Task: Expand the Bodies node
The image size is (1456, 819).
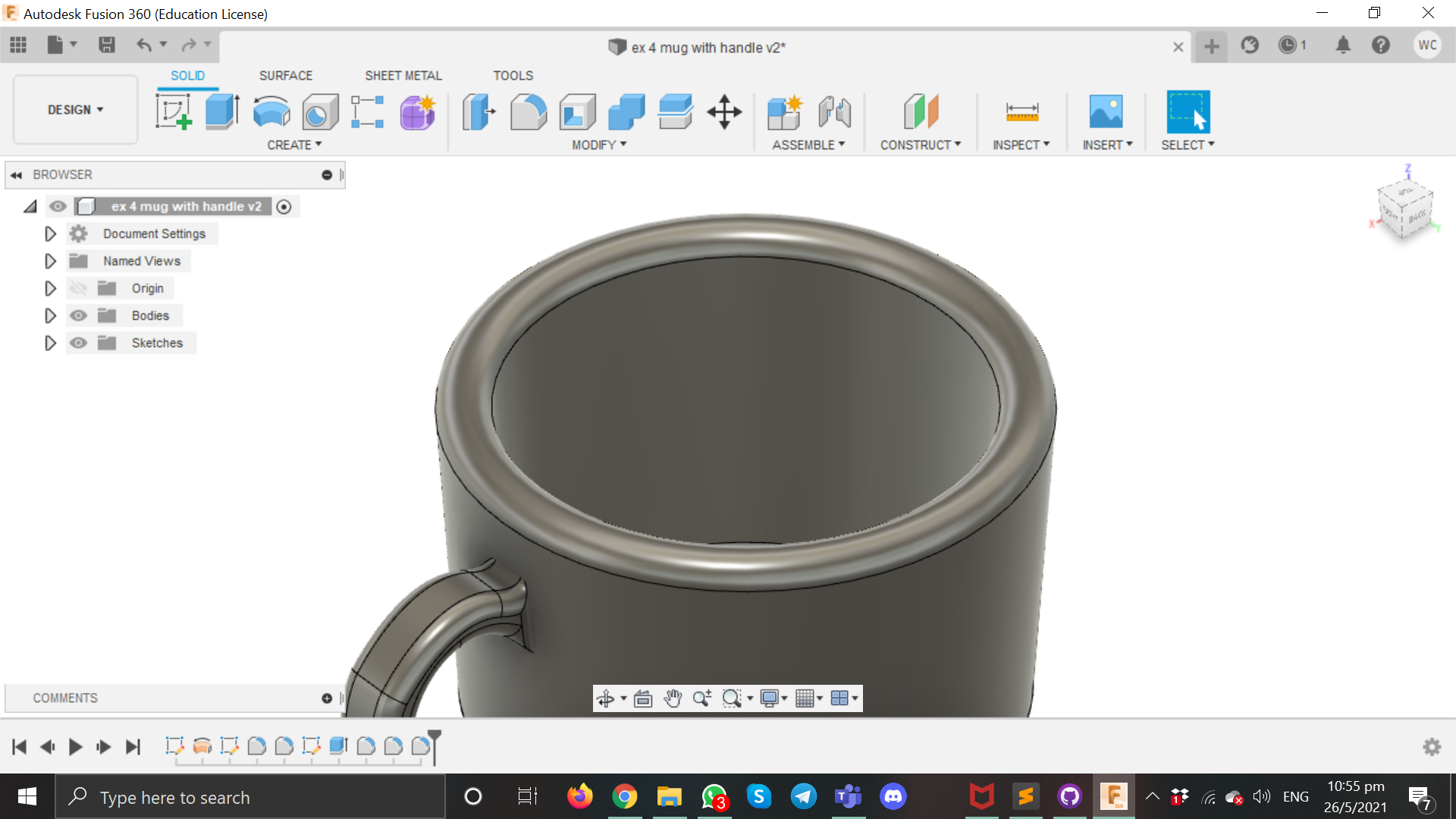Action: (x=50, y=315)
